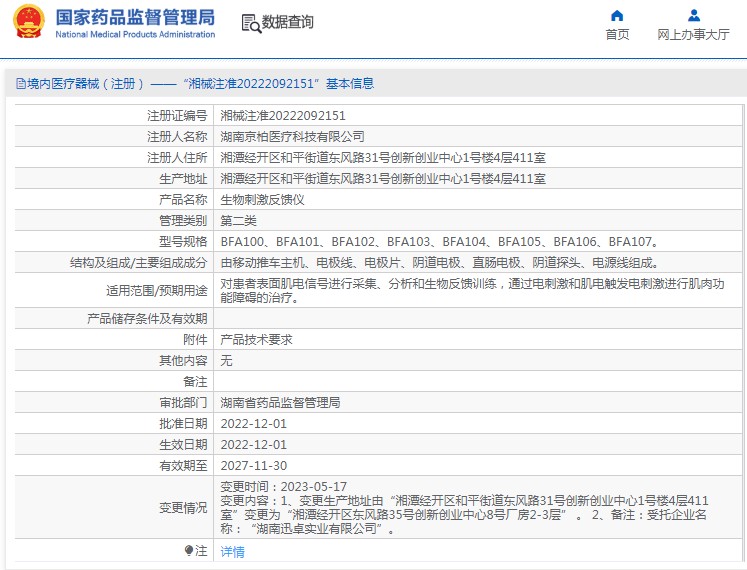Go to 网上办事大厅 navigation item

[x=693, y=35]
